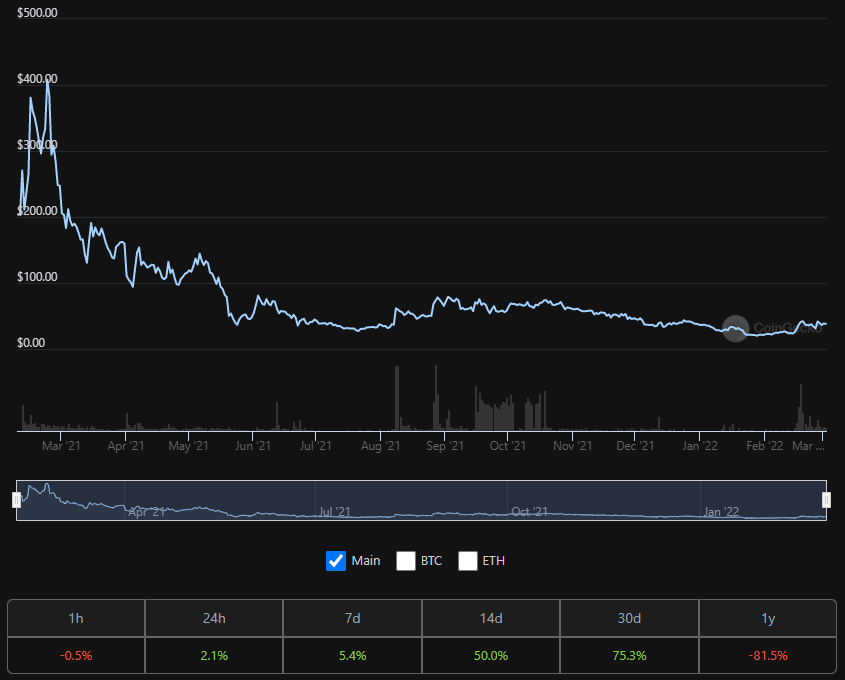Click Jan '22 inside the range navigator
This screenshot has height=680, width=845.
coord(721,512)
